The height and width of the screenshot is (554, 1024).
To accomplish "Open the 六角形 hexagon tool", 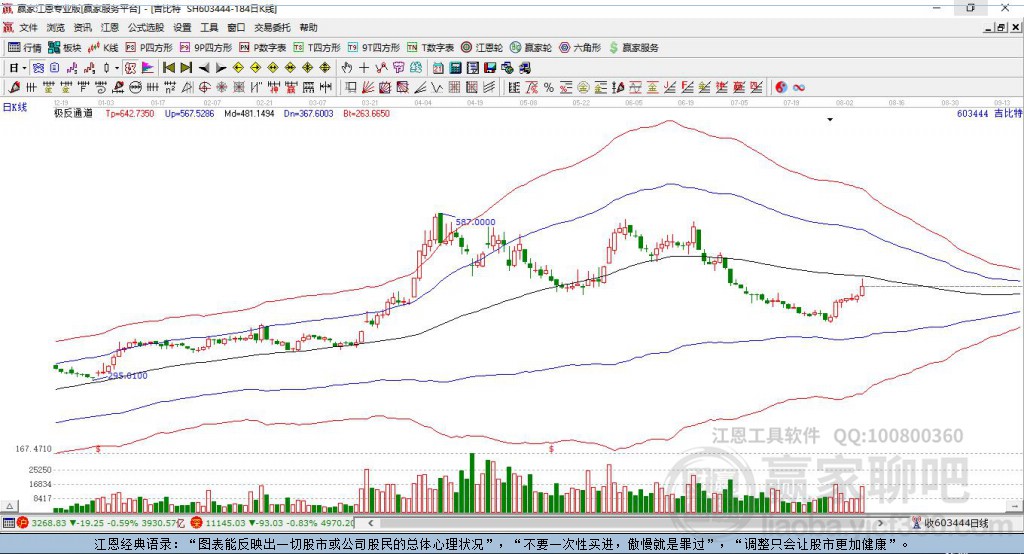I will click(580, 48).
